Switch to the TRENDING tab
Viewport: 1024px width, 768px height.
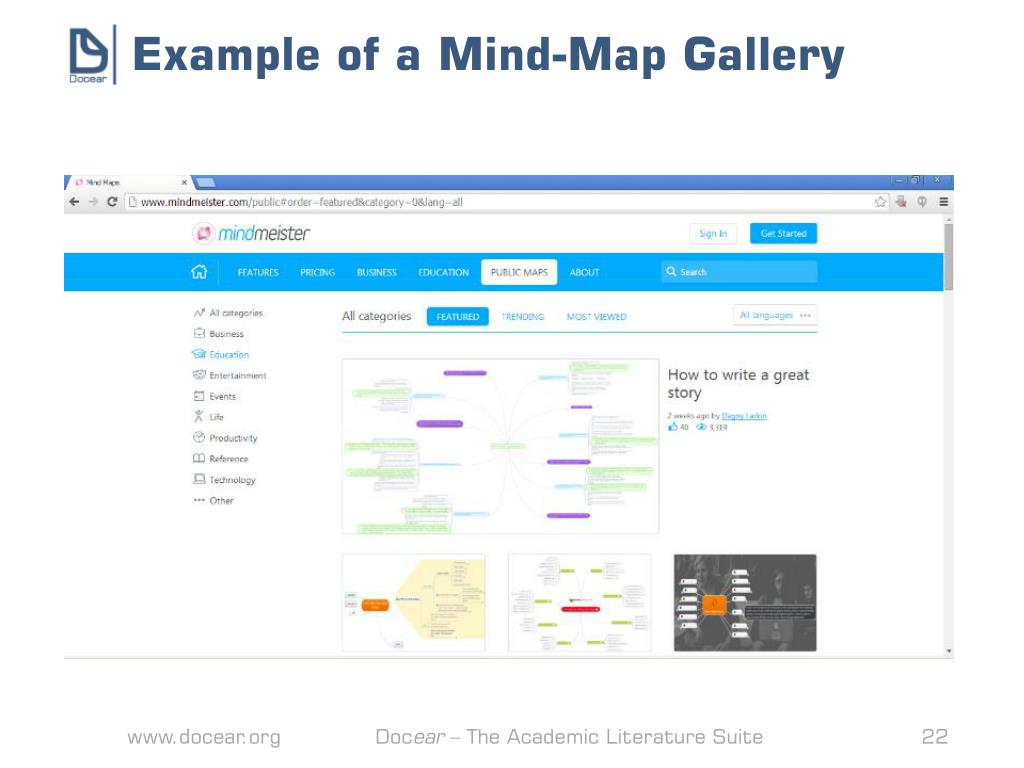(522, 317)
